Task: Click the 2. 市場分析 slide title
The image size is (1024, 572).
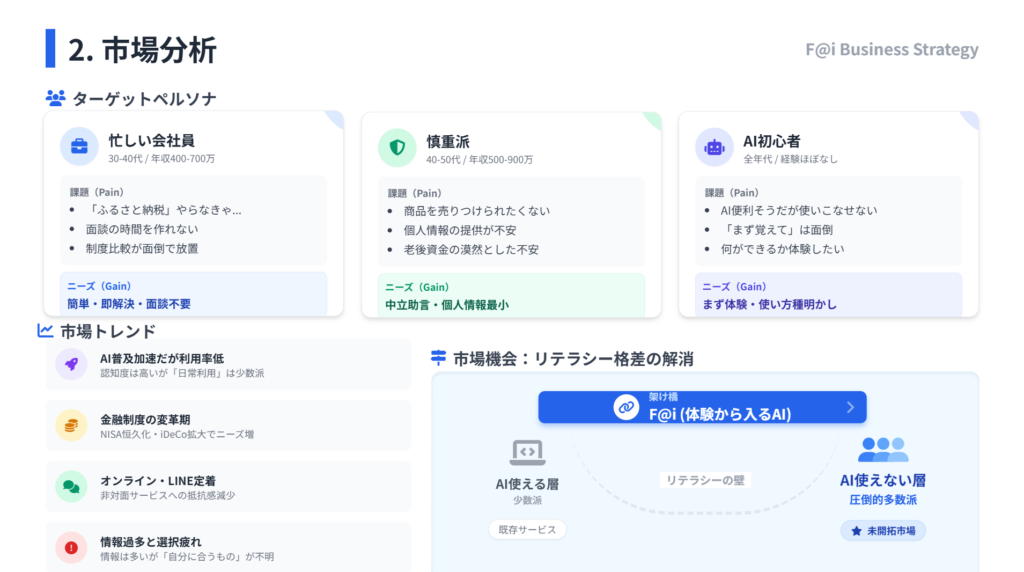Action: [x=142, y=49]
